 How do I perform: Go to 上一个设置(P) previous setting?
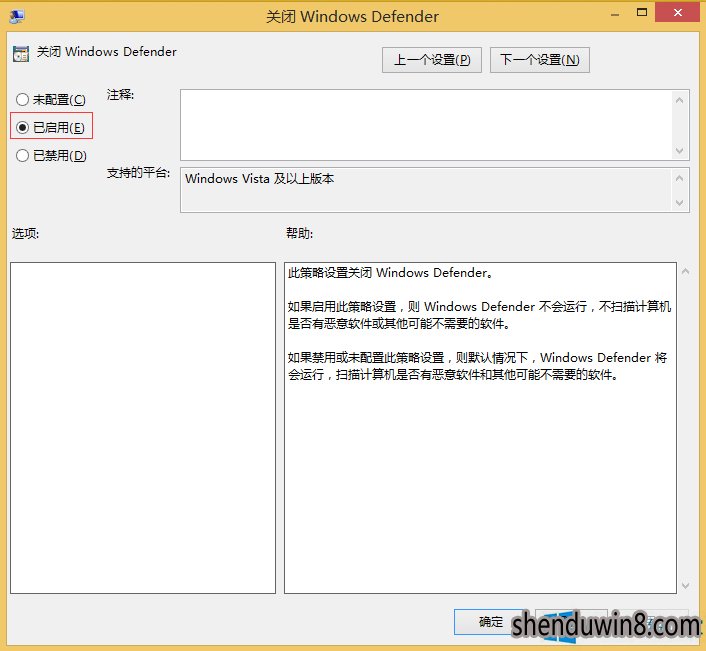pyautogui.click(x=431, y=60)
